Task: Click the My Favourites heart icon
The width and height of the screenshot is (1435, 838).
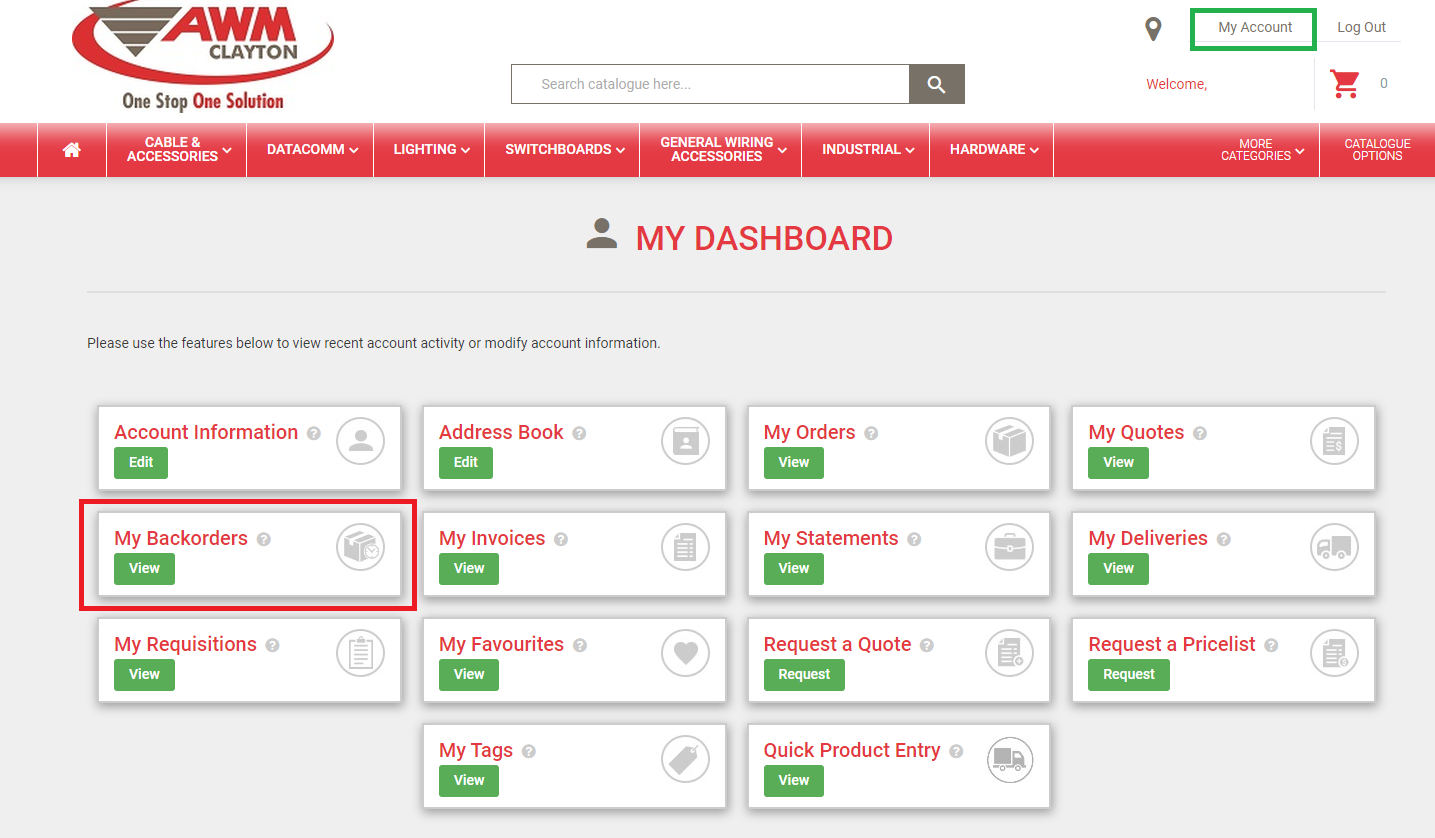Action: 686,653
